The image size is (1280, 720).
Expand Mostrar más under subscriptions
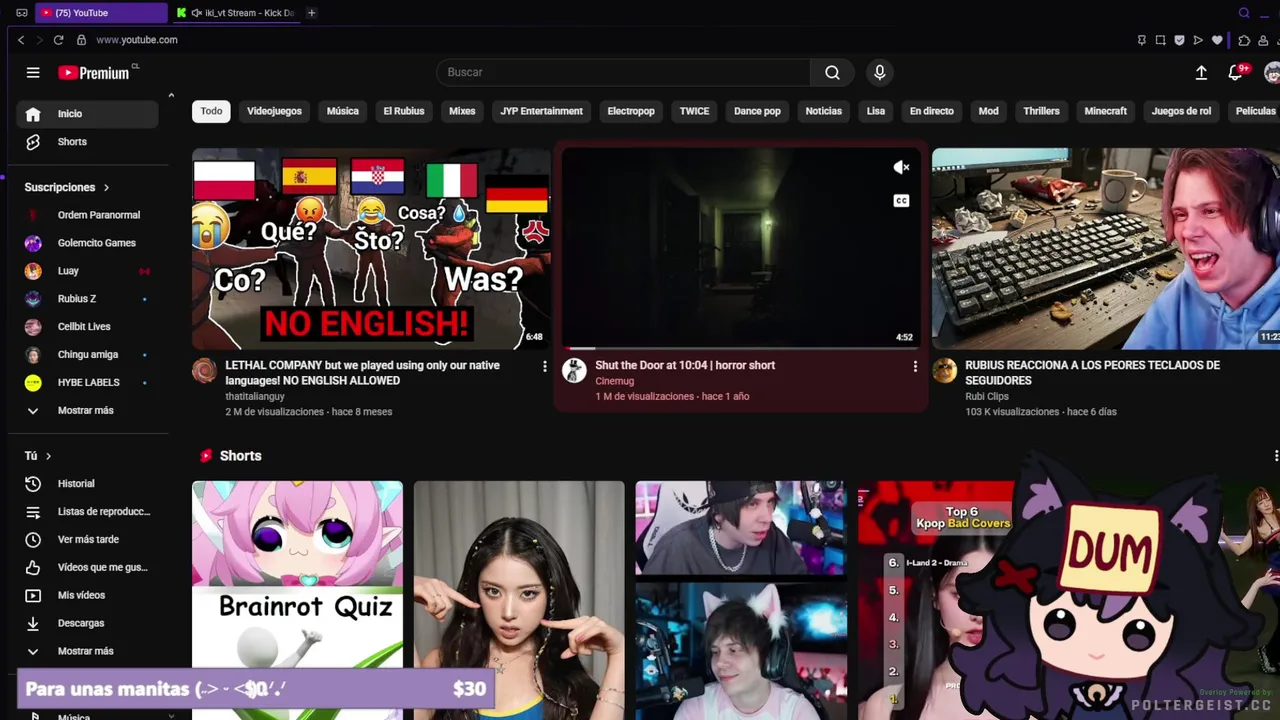[x=88, y=411]
